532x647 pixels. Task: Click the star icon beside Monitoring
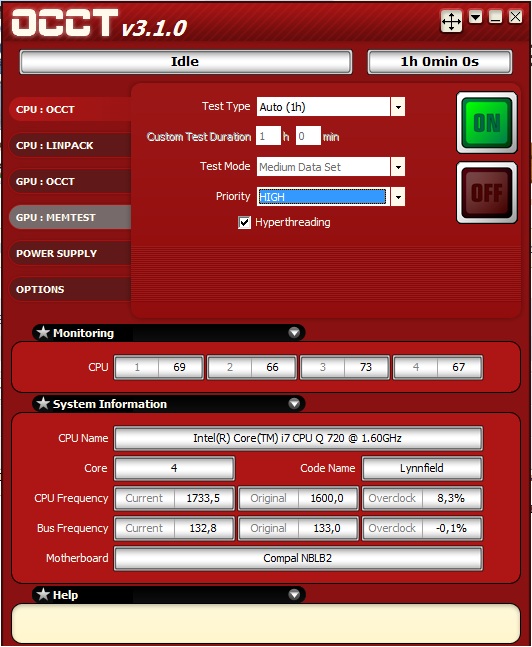43,332
